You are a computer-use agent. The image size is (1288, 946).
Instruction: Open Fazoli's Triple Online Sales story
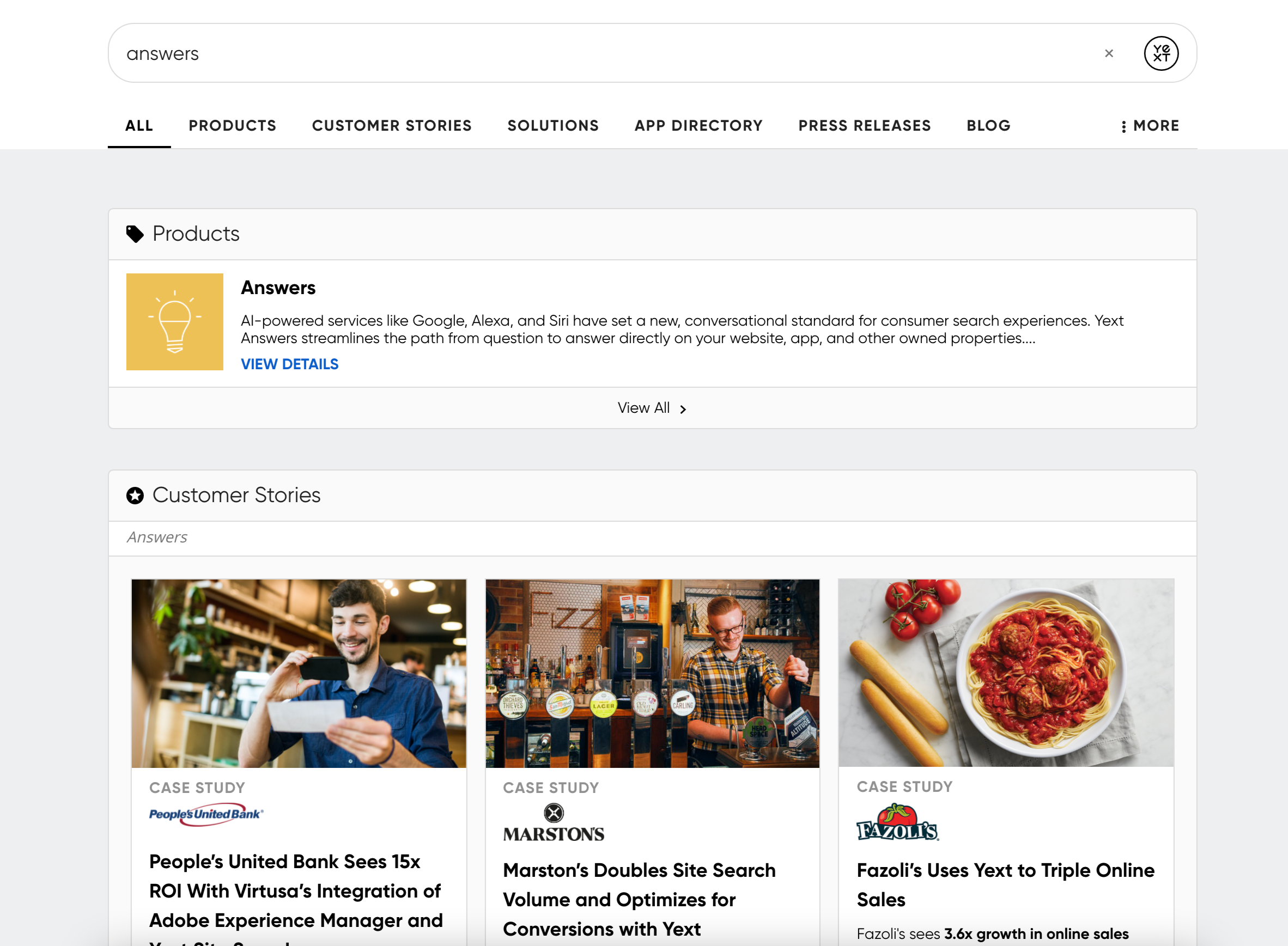tap(1006, 884)
